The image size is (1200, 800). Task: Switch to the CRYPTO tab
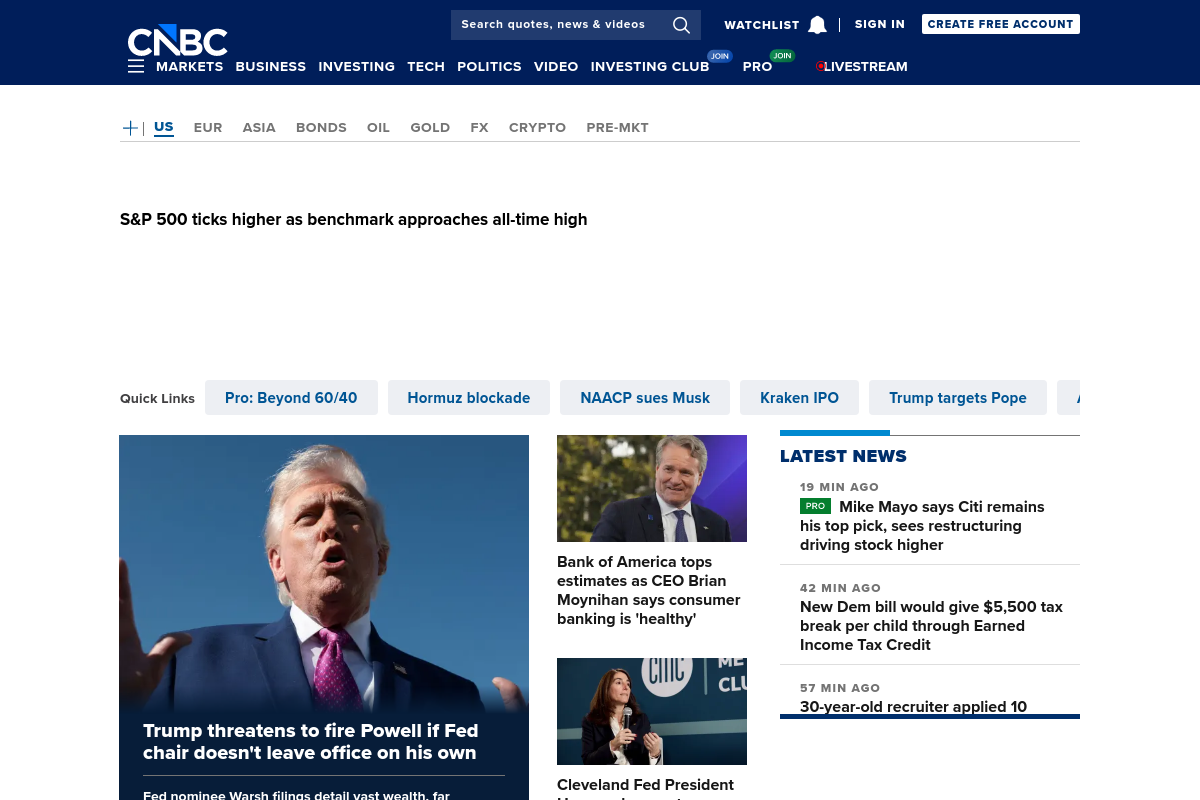537,128
